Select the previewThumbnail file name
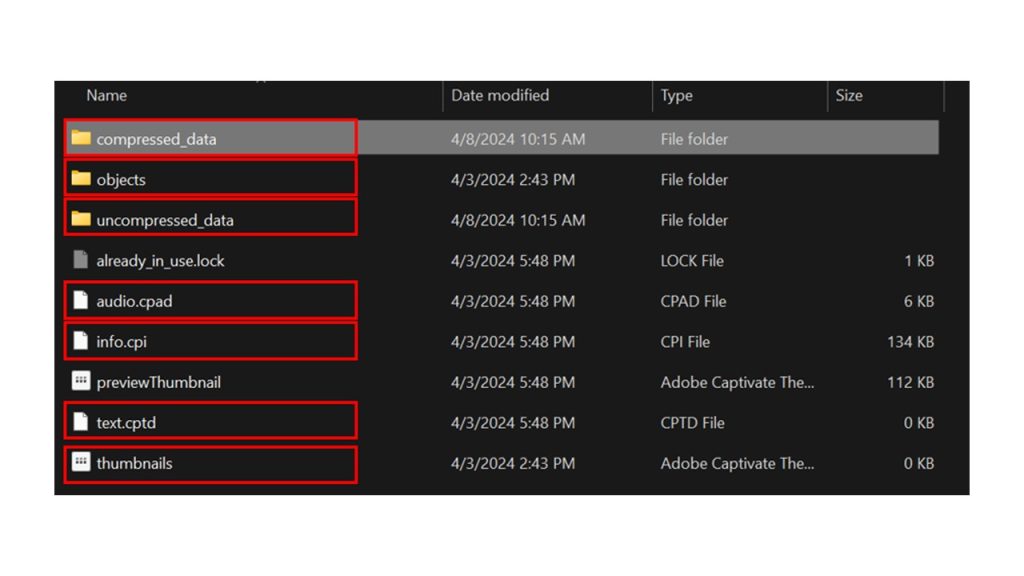The image size is (1024, 576). [x=158, y=382]
